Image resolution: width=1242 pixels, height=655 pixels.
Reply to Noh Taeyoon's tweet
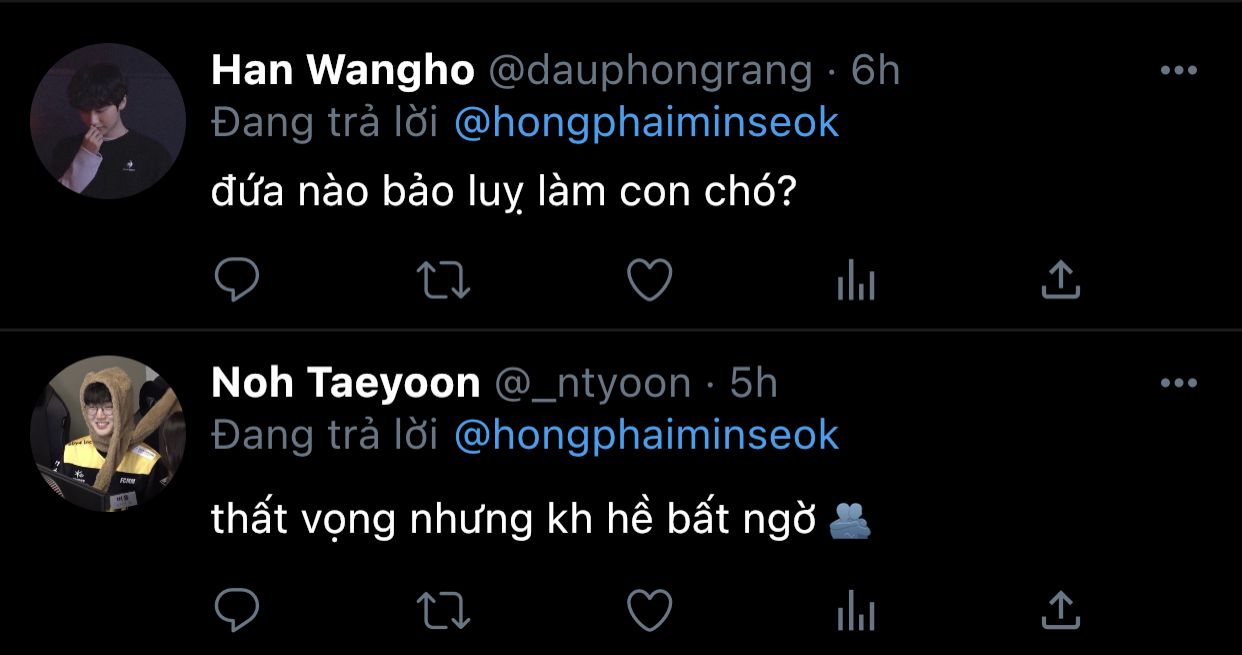(x=237, y=609)
